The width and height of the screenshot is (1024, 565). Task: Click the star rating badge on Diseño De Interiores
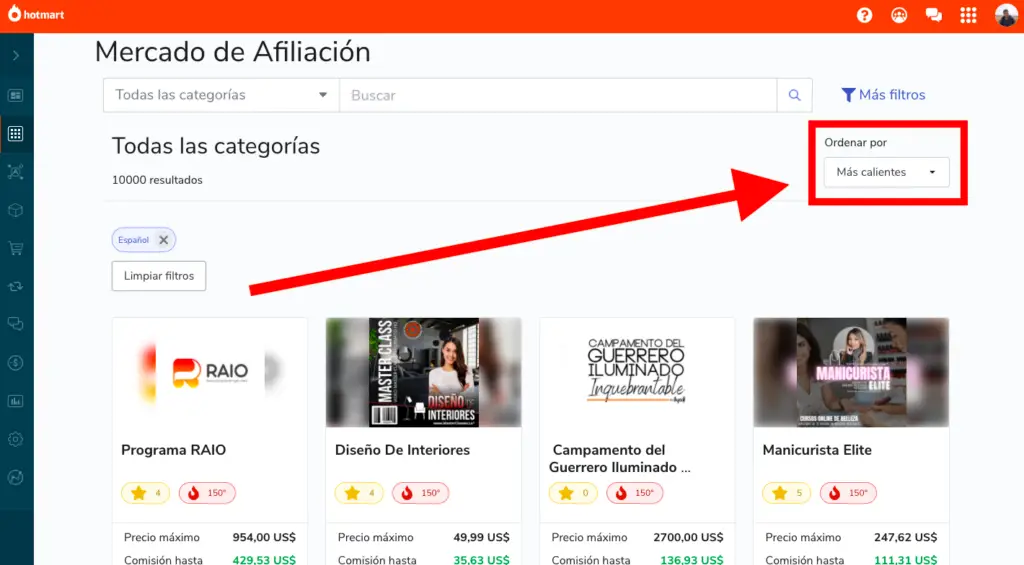tap(359, 492)
